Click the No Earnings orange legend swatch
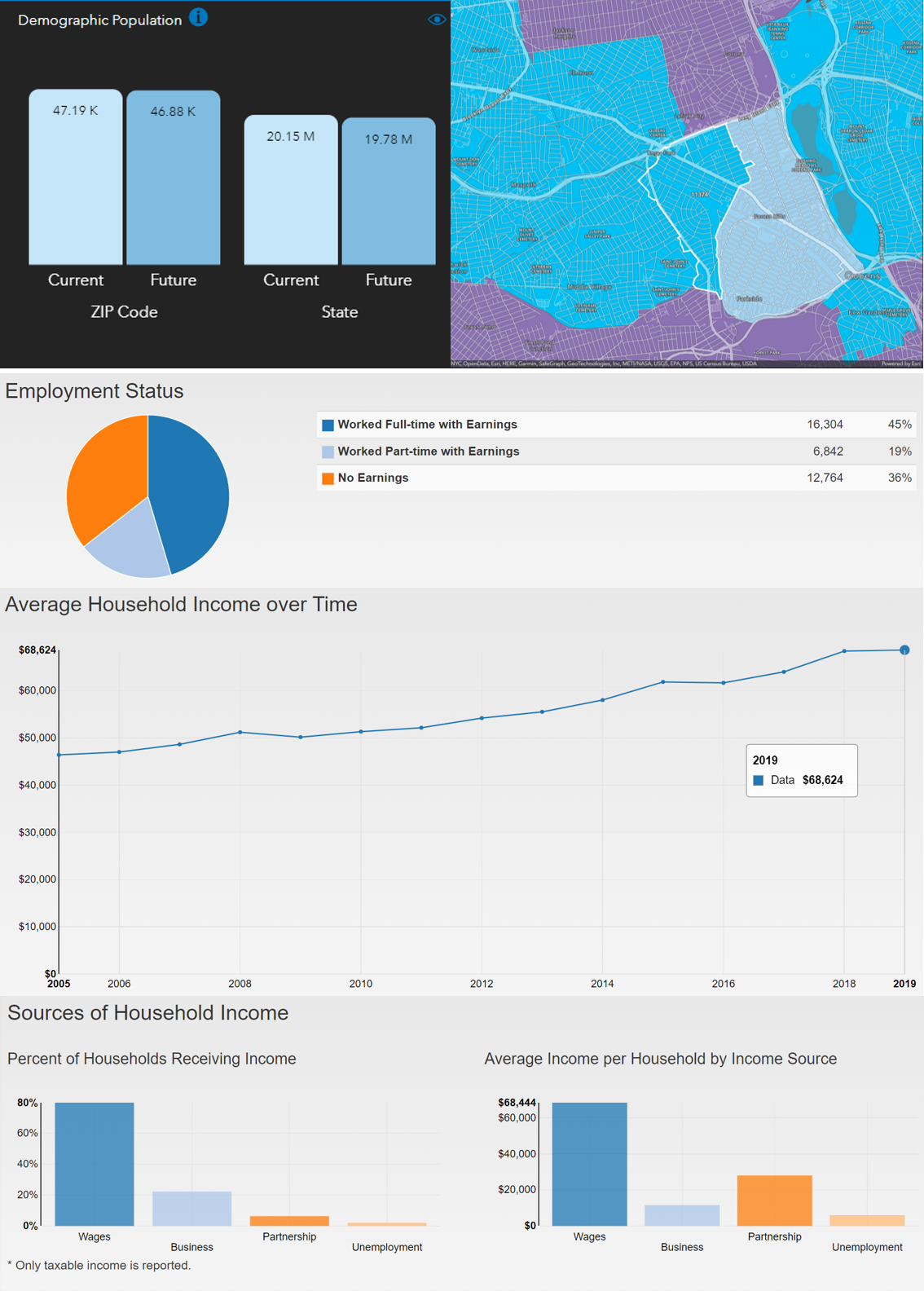 328,478
